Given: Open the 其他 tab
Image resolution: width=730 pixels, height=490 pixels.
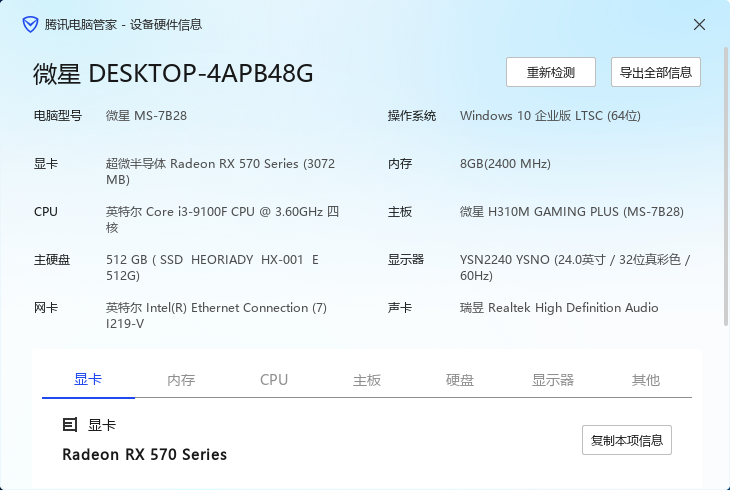Looking at the screenshot, I should [x=645, y=380].
